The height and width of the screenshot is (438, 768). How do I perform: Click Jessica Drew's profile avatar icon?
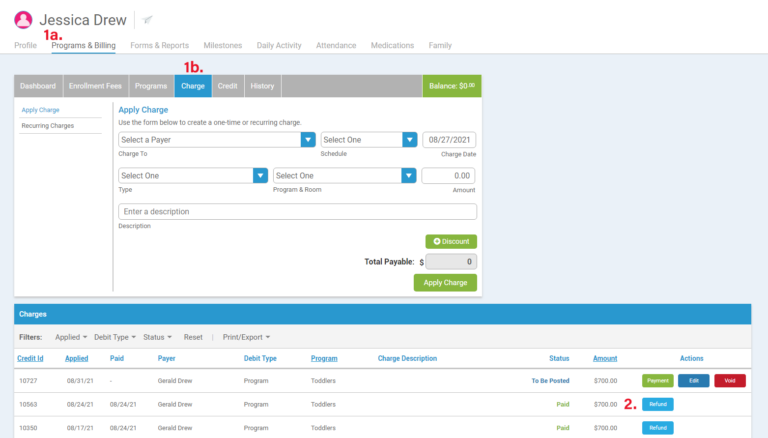click(x=23, y=19)
